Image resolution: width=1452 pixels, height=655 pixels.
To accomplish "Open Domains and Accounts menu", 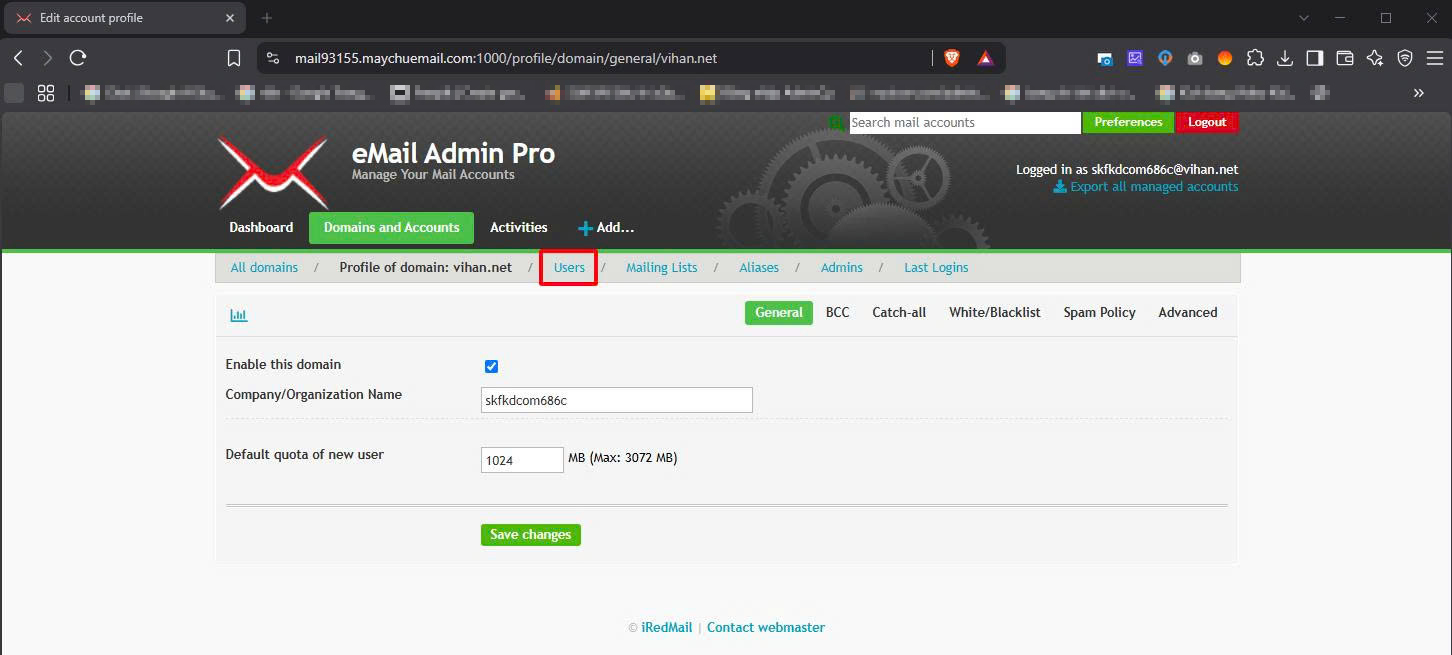I will [x=391, y=228].
